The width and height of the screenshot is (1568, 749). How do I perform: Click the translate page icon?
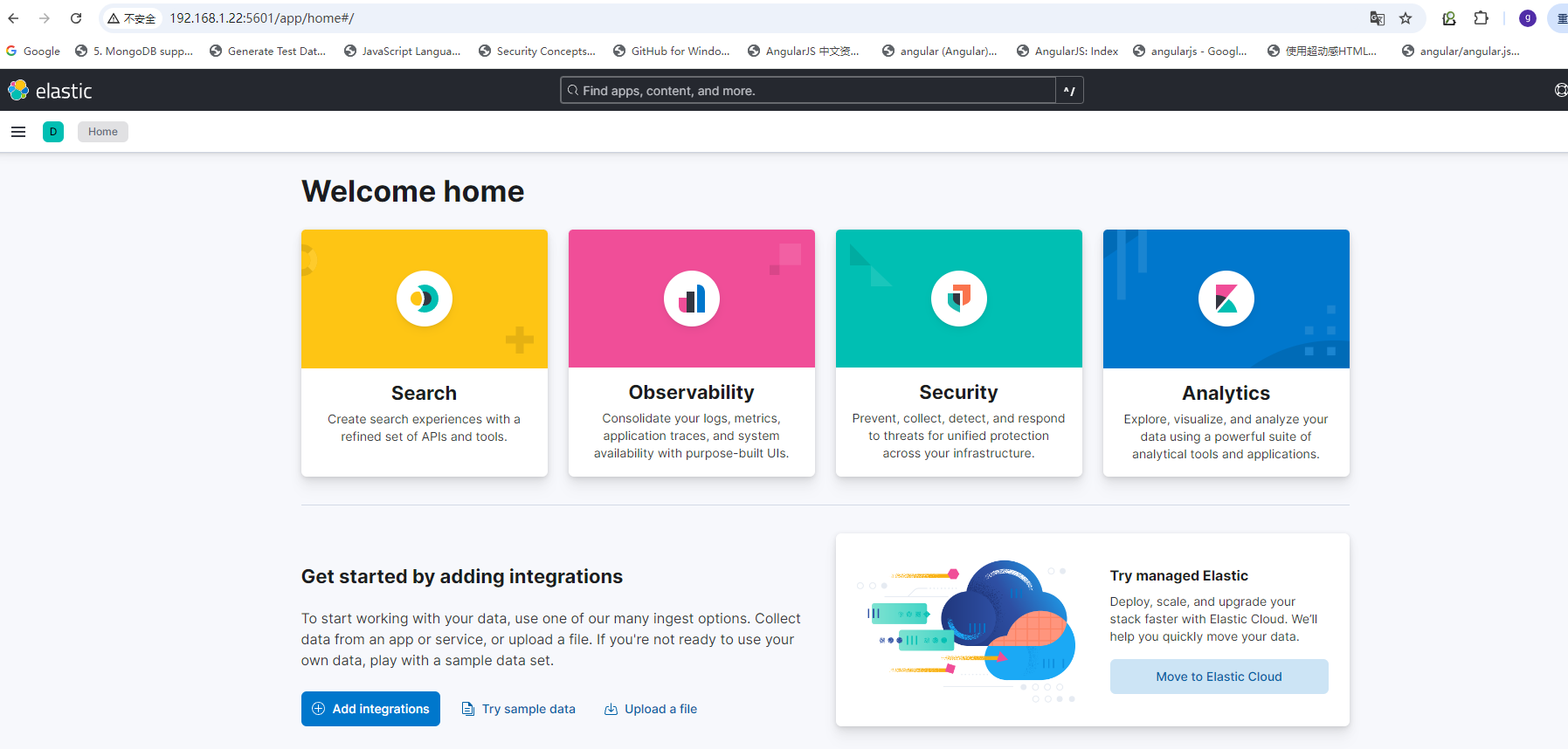pyautogui.click(x=1378, y=18)
